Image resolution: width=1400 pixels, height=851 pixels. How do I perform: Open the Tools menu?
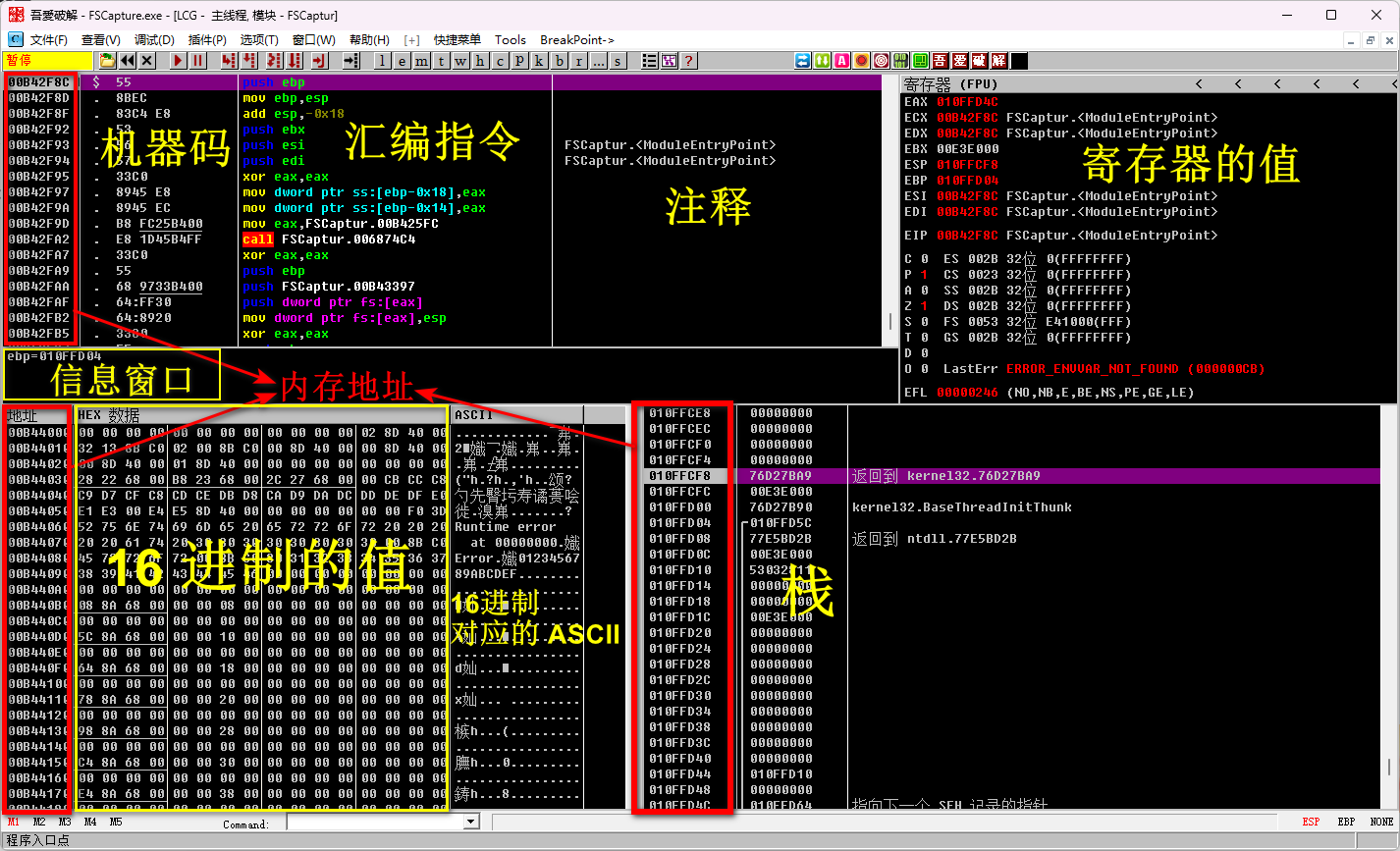tap(511, 39)
